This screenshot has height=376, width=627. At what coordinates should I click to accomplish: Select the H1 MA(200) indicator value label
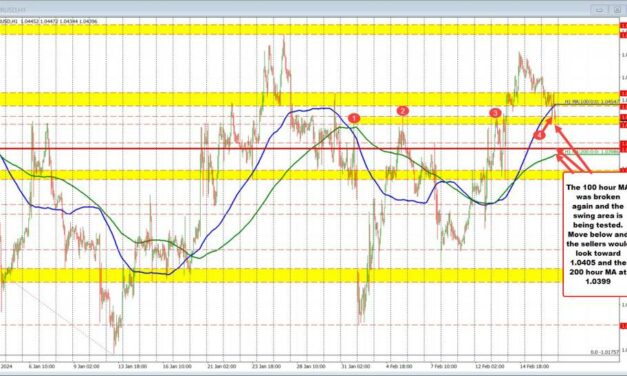(591, 152)
